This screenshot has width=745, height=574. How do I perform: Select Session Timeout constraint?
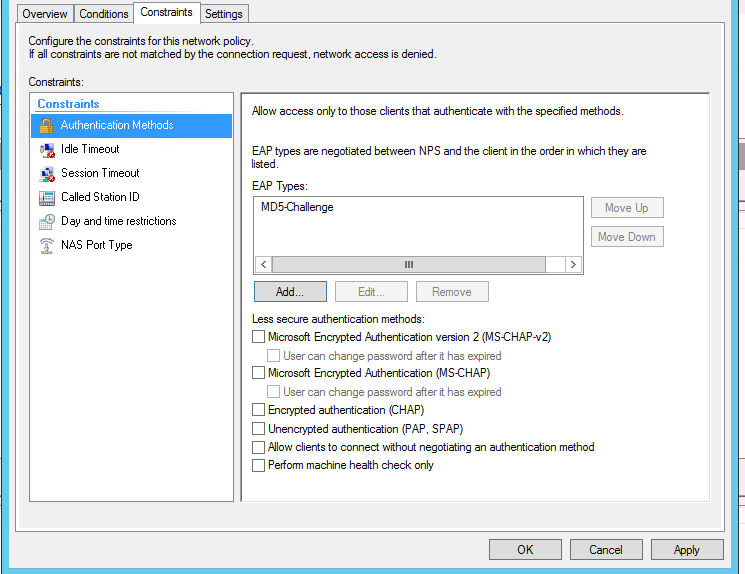(132, 173)
